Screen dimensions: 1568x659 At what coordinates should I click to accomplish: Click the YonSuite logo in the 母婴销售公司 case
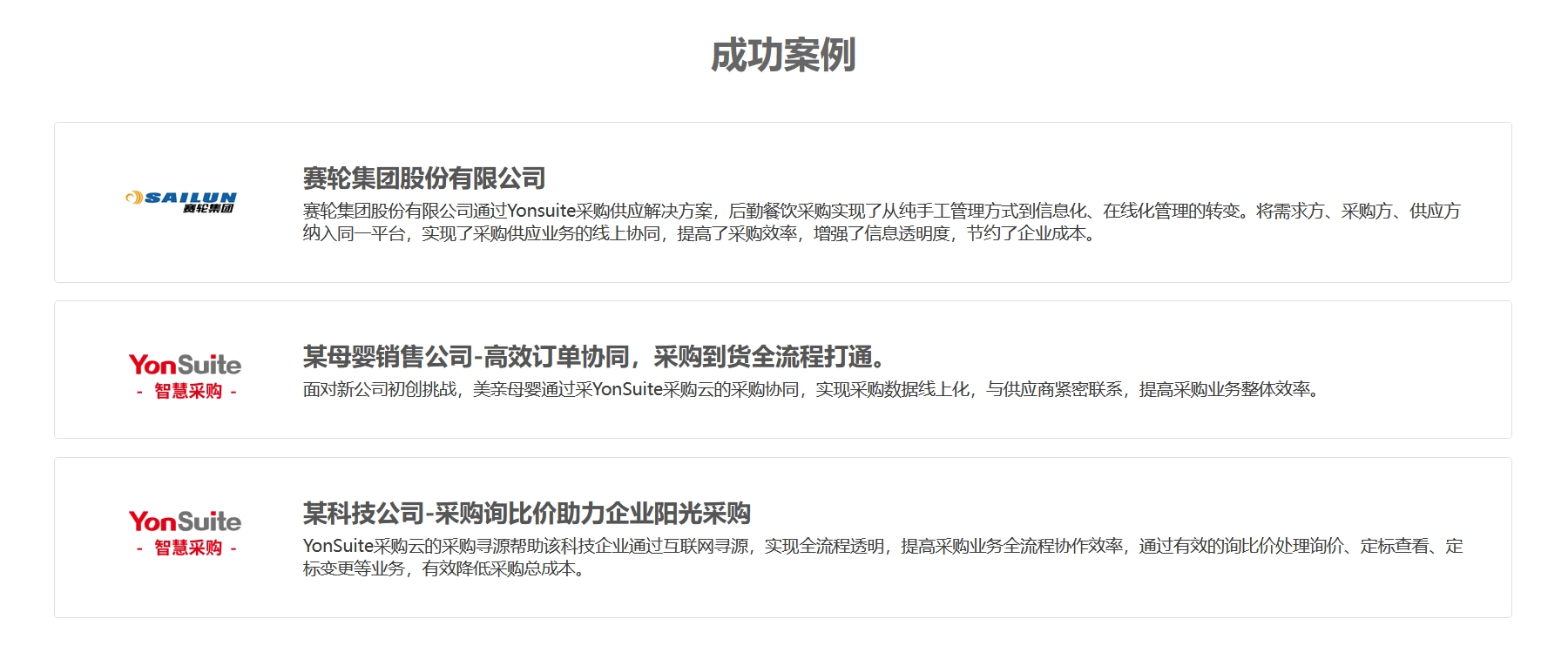[x=185, y=376]
